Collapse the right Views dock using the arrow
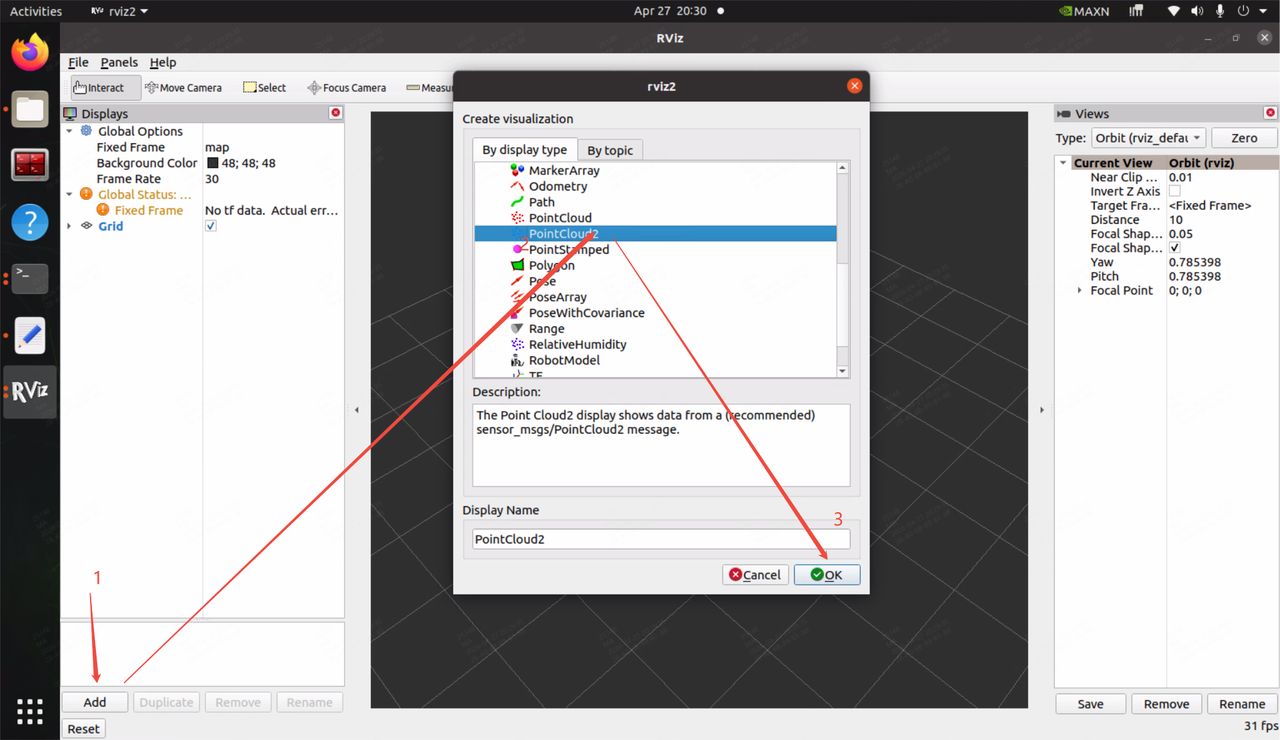1280x740 pixels. 1042,410
